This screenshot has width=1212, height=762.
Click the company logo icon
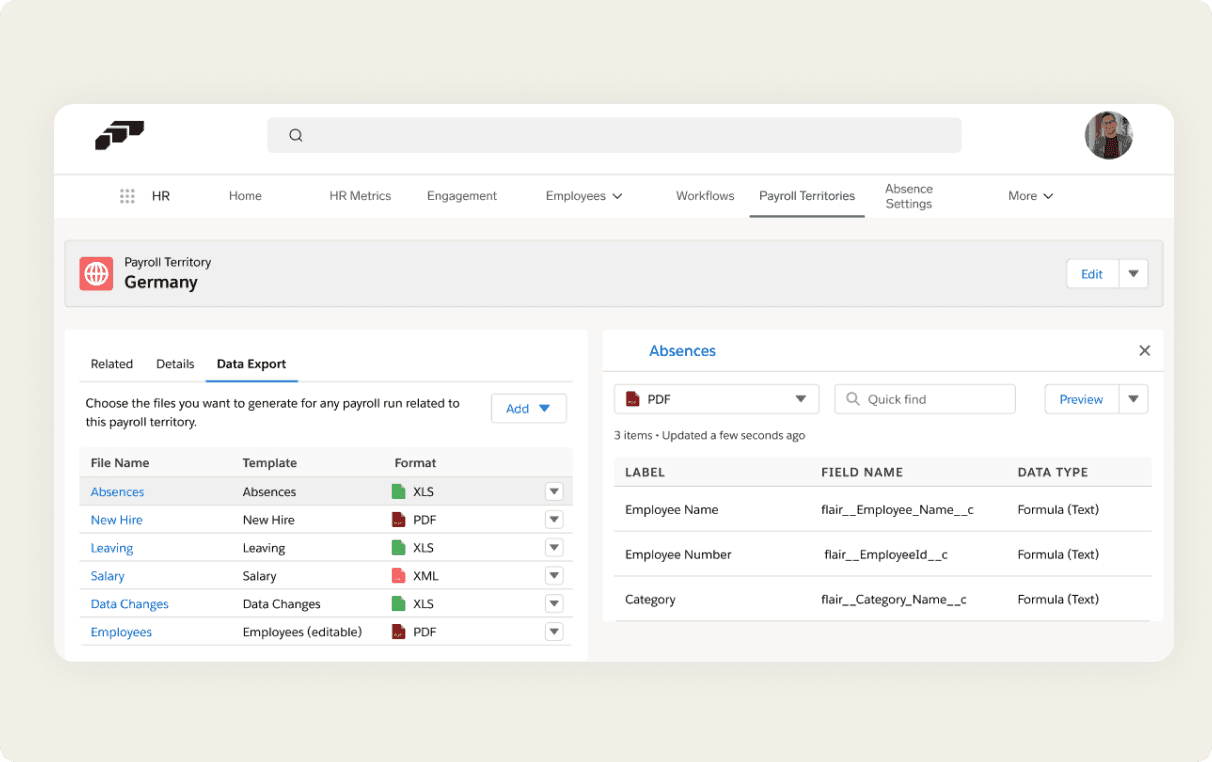(x=120, y=135)
